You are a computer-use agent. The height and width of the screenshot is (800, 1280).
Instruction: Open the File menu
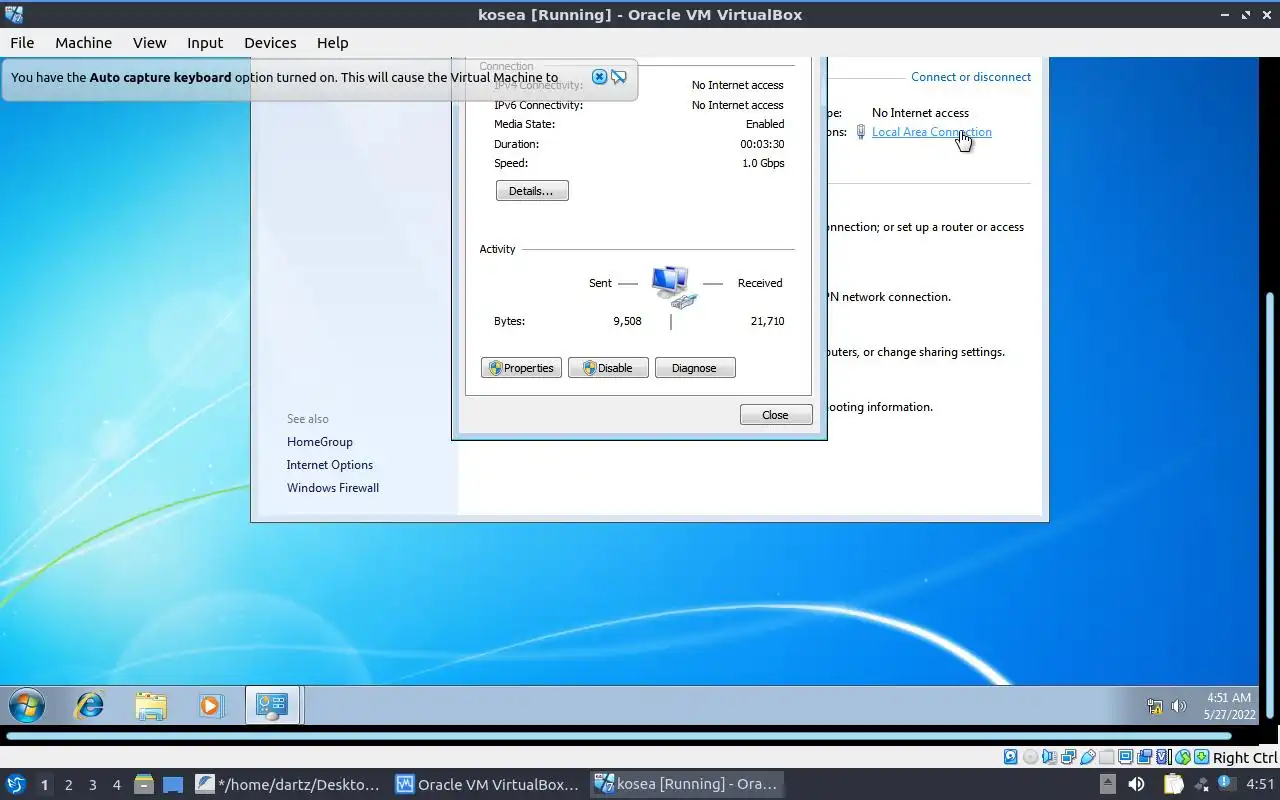pyautogui.click(x=22, y=43)
